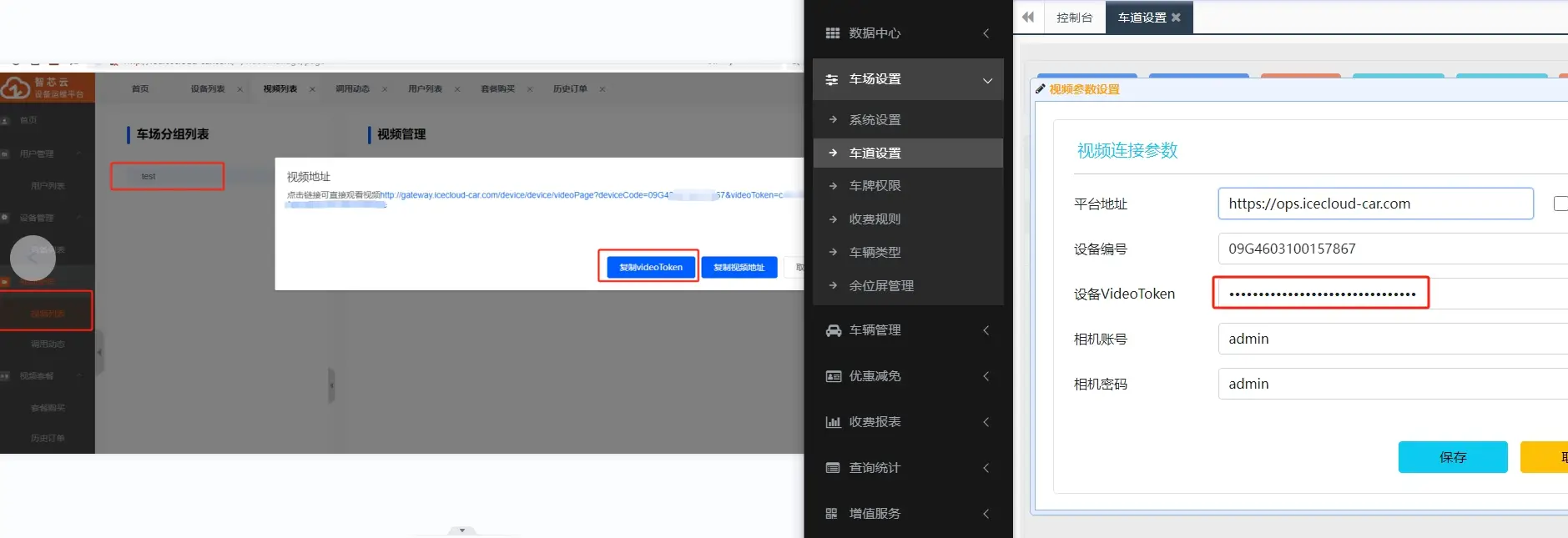
Task: Click the bar chart icon beside 收费报表
Action: (833, 422)
